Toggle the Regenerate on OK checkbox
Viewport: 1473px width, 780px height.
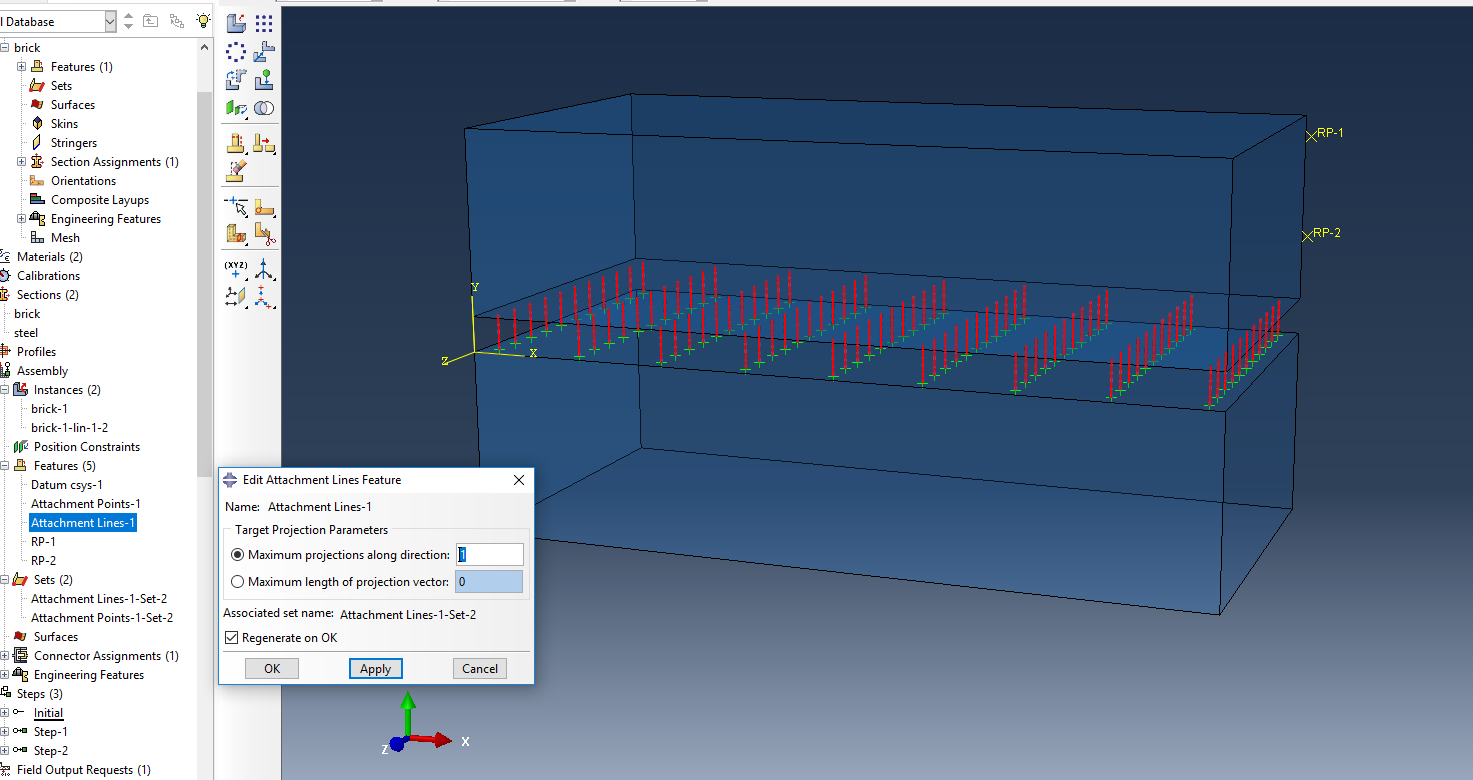(x=232, y=638)
